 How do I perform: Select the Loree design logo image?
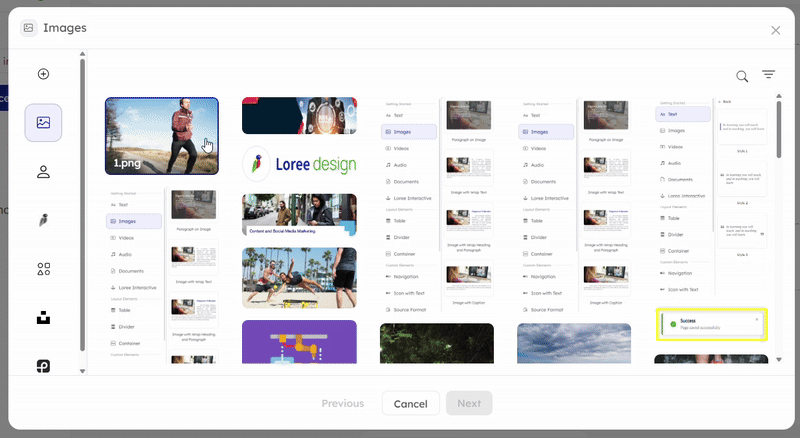pos(299,164)
